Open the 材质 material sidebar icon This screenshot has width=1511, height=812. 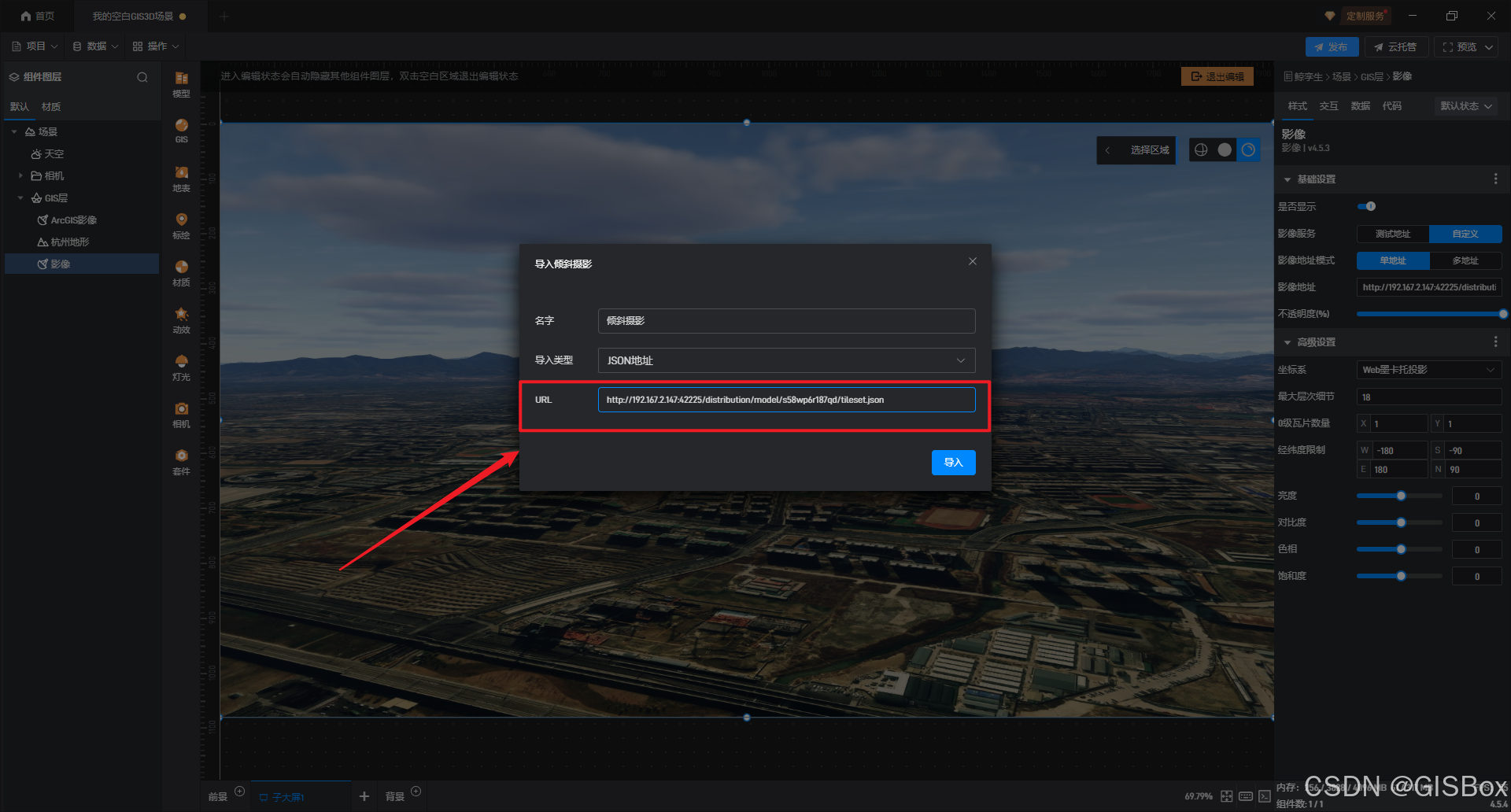[x=181, y=273]
